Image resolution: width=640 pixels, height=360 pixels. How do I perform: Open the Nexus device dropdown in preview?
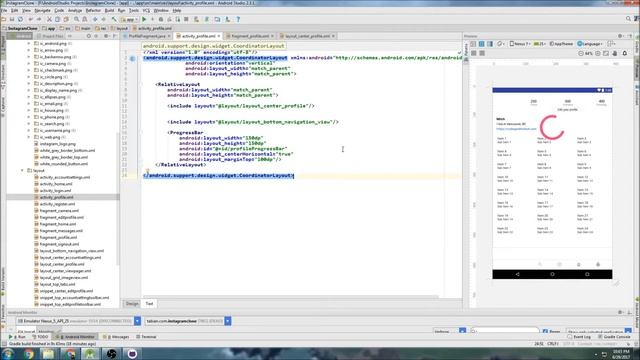[520, 44]
